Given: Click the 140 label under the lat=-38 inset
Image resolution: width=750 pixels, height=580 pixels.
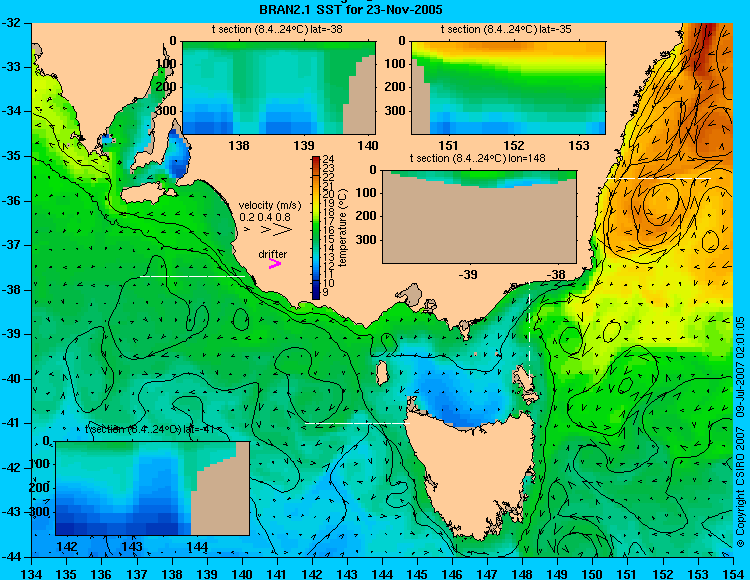Looking at the screenshot, I should tap(369, 146).
